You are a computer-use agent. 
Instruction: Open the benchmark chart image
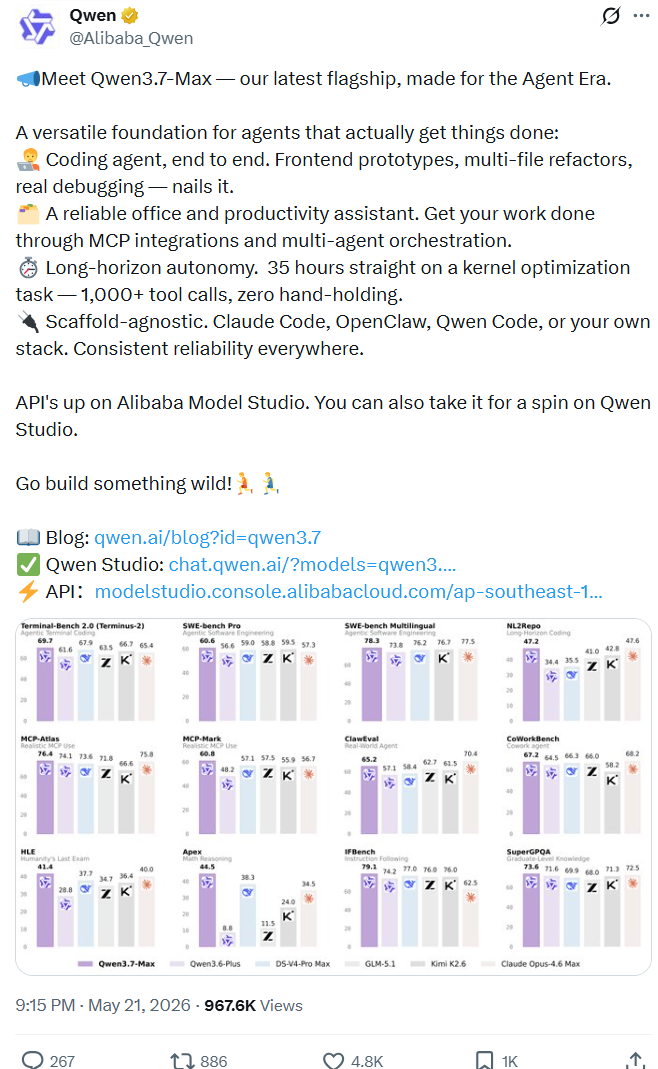(333, 796)
